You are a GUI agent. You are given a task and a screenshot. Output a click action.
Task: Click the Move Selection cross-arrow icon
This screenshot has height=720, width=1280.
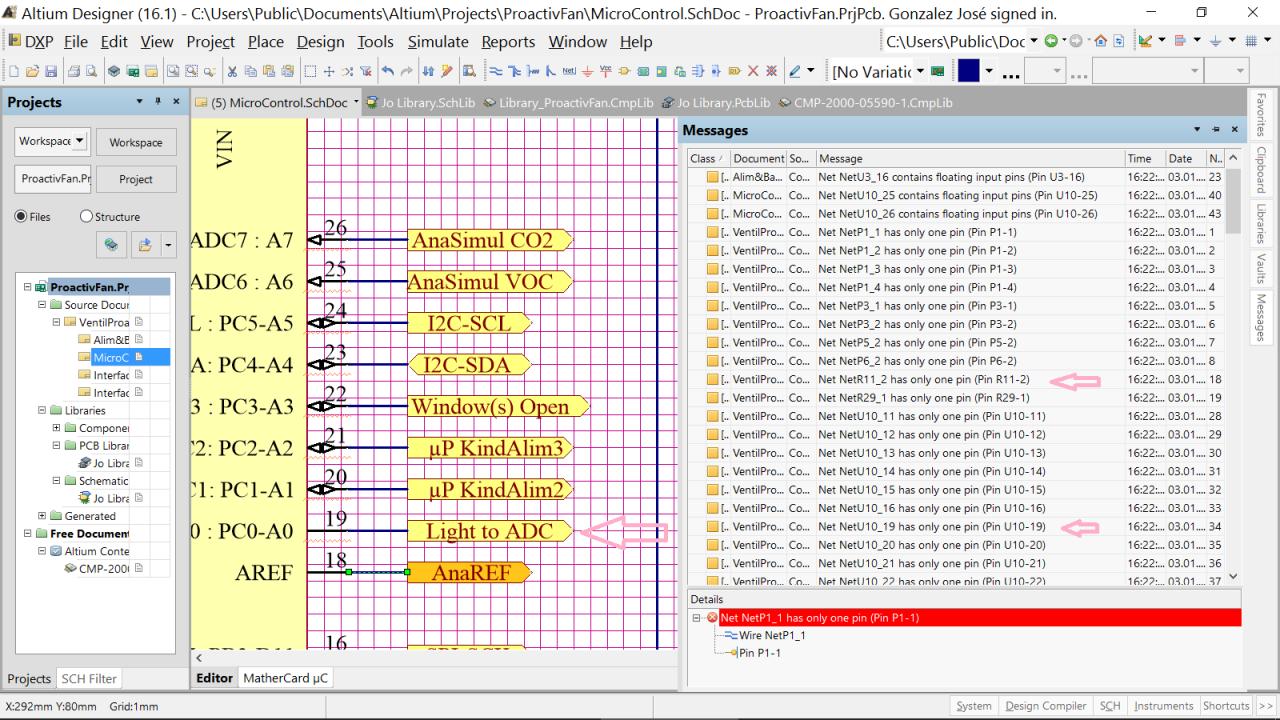click(x=329, y=72)
